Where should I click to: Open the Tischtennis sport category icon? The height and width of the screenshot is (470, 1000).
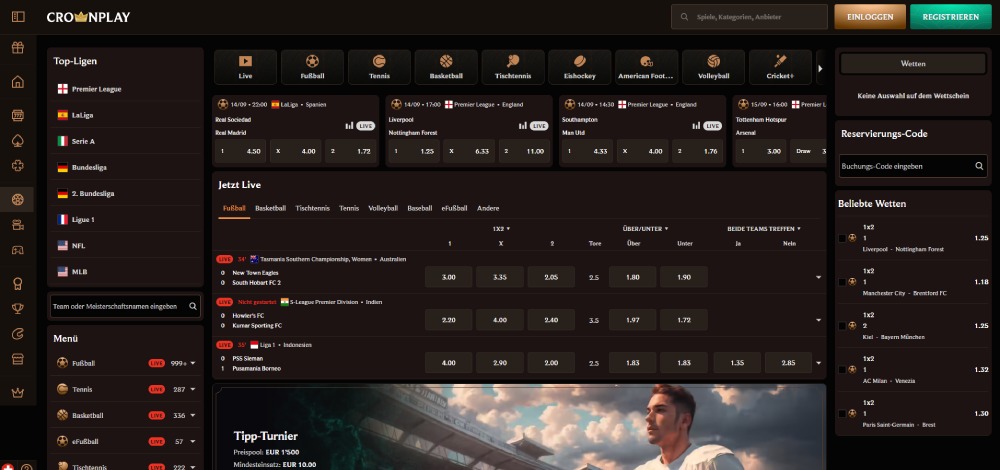[513, 66]
